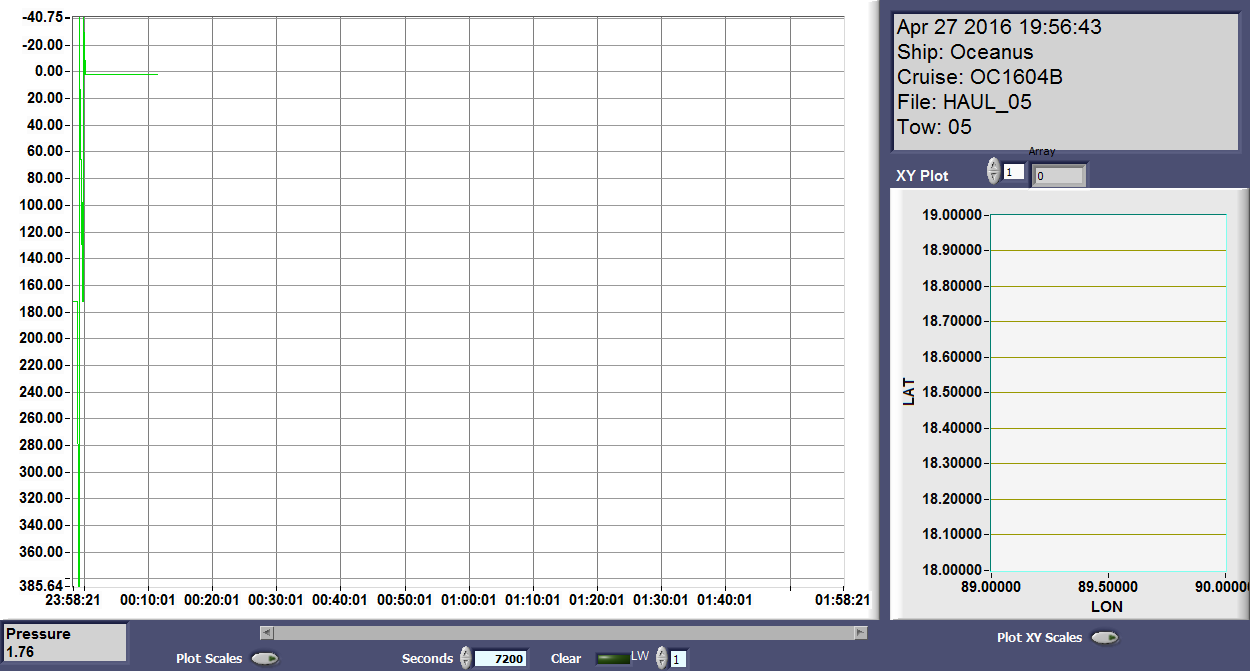Toggle the Plot XY Scales switch
This screenshot has height=671, width=1250.
1105,637
